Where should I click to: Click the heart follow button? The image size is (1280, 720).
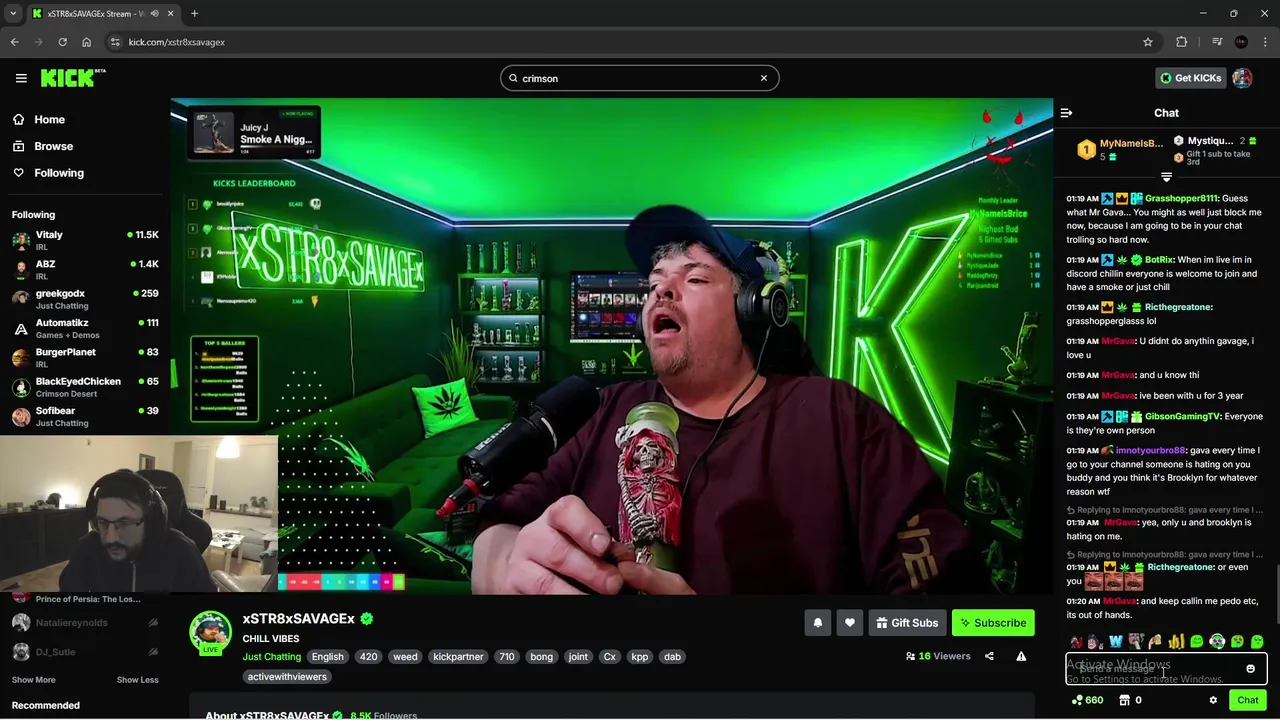tap(850, 623)
